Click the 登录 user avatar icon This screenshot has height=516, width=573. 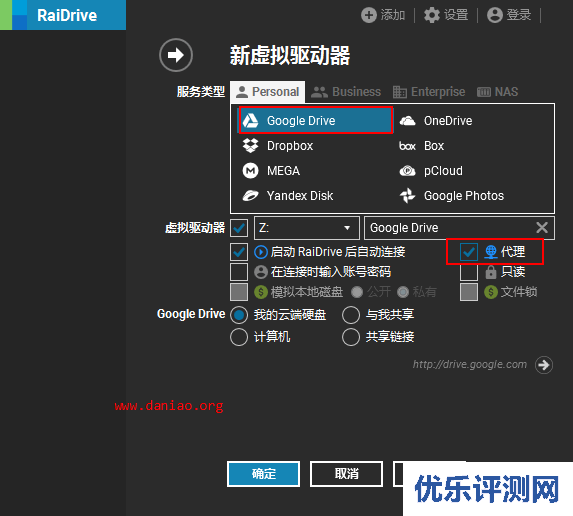click(x=495, y=15)
